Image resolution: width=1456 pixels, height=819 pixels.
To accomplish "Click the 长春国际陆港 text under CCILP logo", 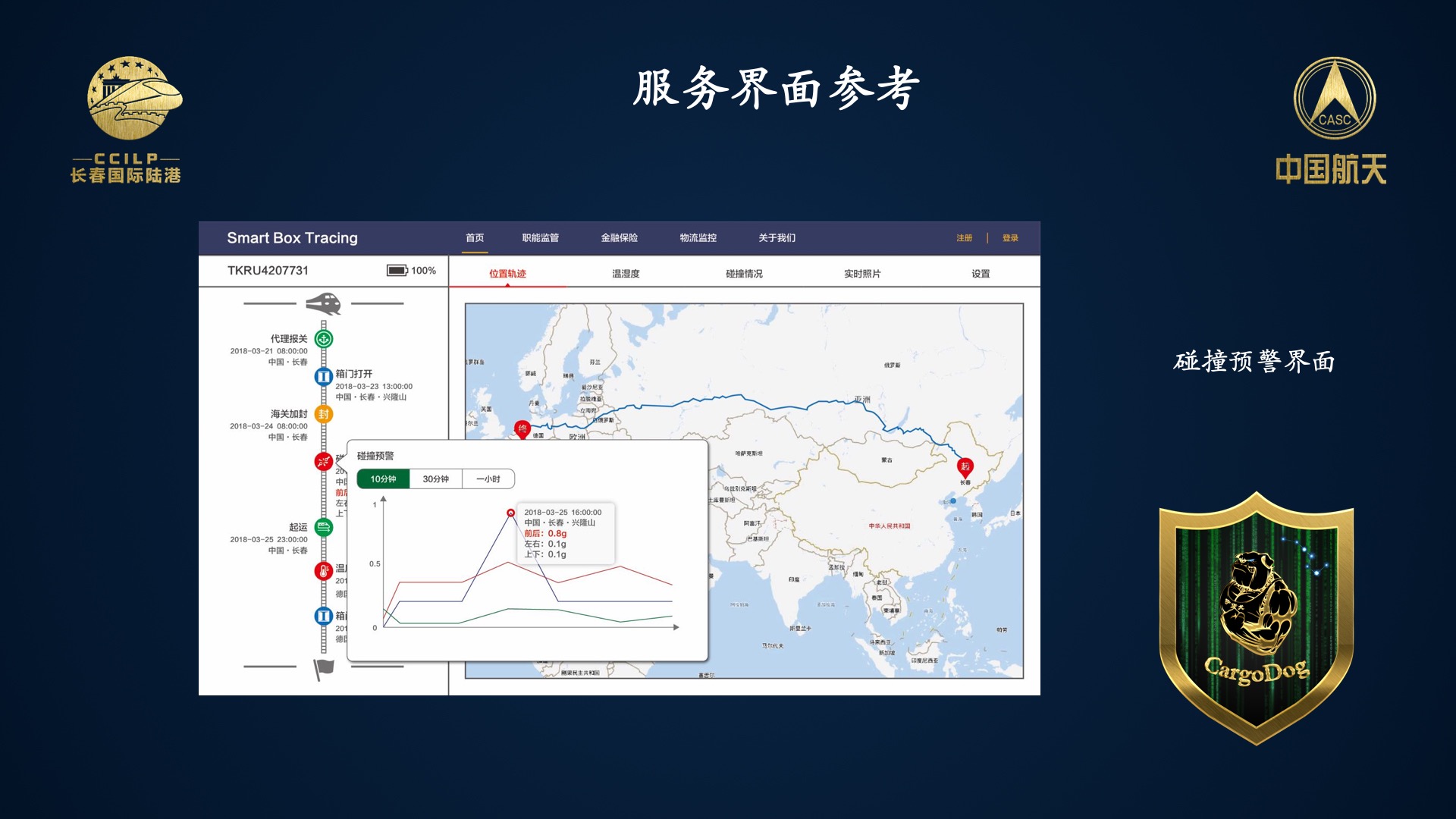I will point(126,176).
